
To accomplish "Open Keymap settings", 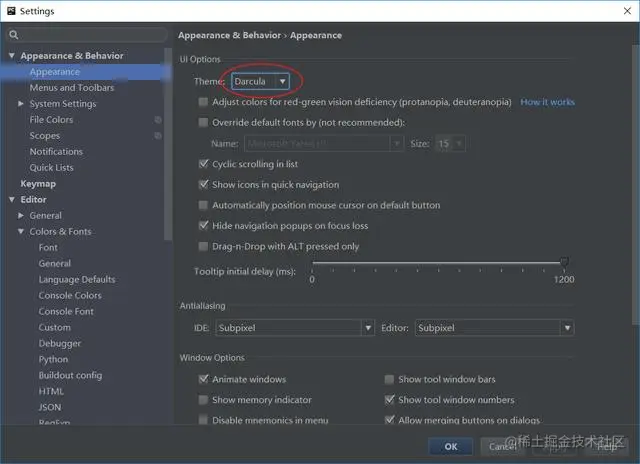I will pyautogui.click(x=38, y=184).
